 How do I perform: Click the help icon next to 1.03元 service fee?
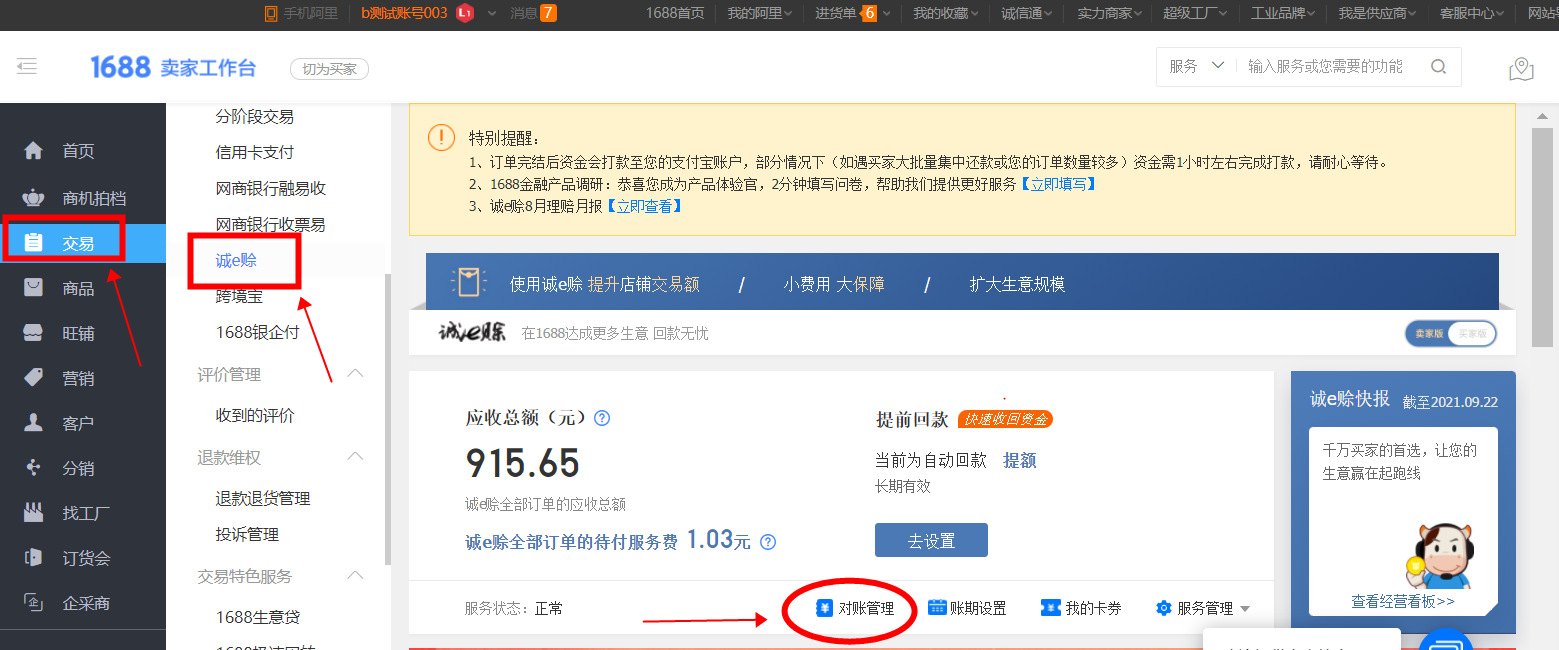coord(767,542)
